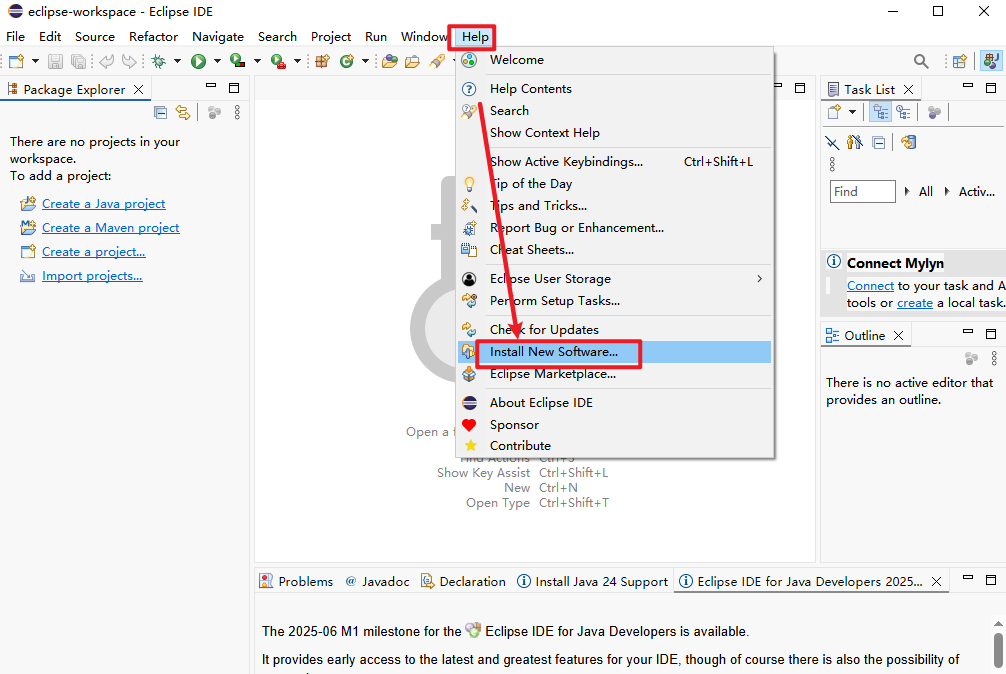This screenshot has width=1006, height=674.
Task: Open the Run button dropdown arrow
Action: click(x=217, y=61)
